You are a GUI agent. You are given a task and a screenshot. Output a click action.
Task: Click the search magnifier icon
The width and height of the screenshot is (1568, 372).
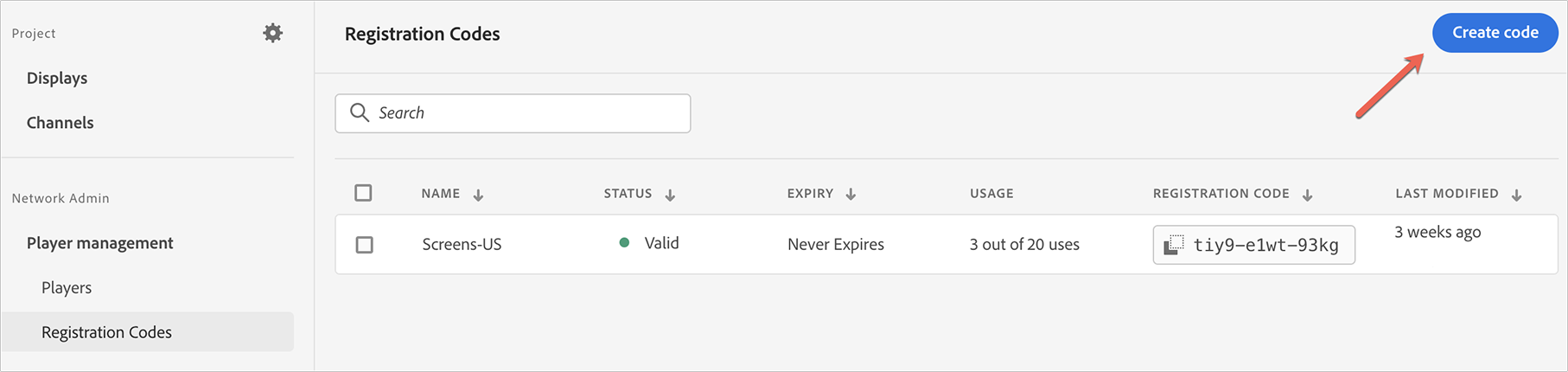pyautogui.click(x=360, y=112)
